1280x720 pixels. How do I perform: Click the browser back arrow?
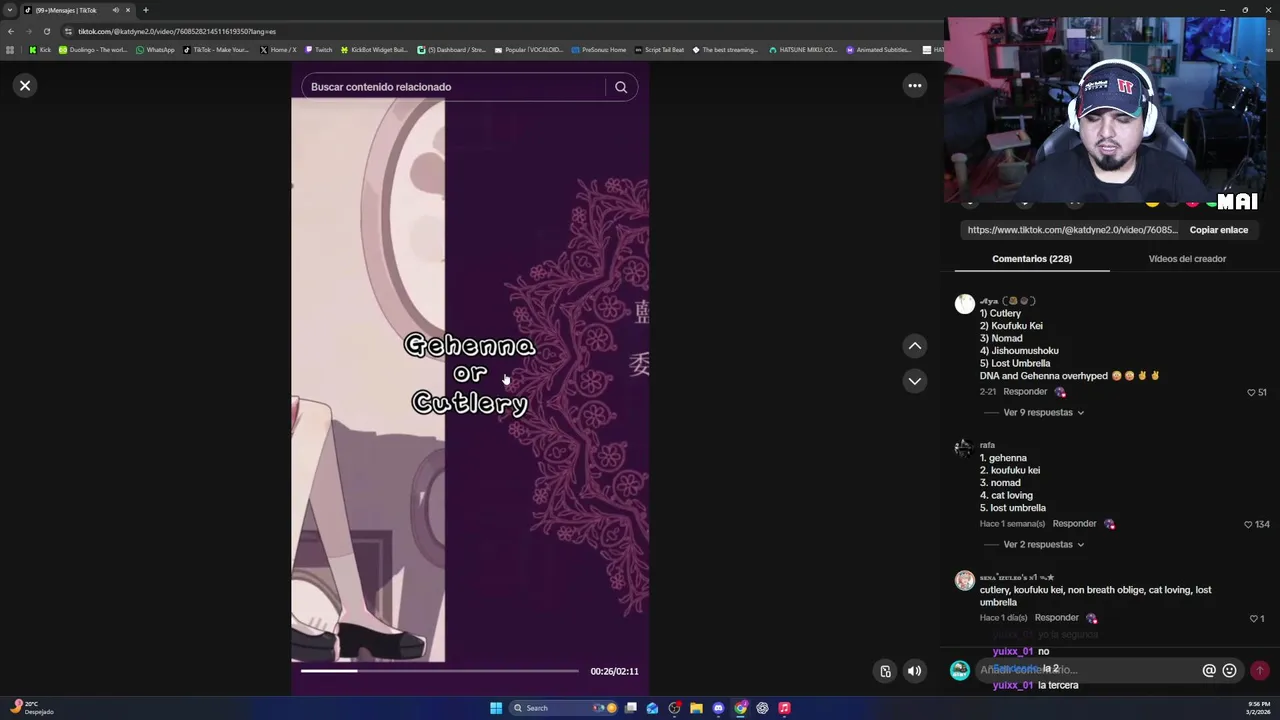(x=11, y=31)
